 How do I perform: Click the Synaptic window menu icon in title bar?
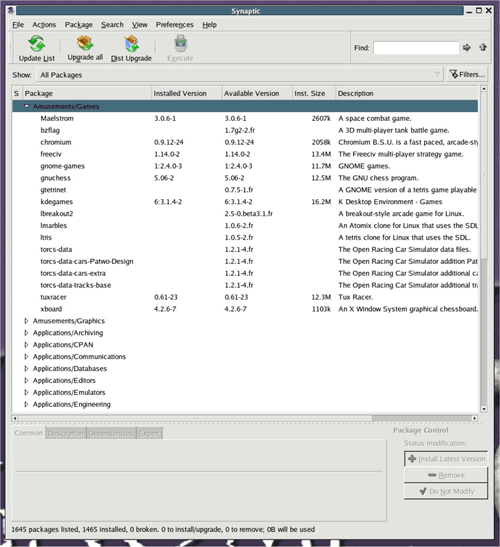point(11,11)
